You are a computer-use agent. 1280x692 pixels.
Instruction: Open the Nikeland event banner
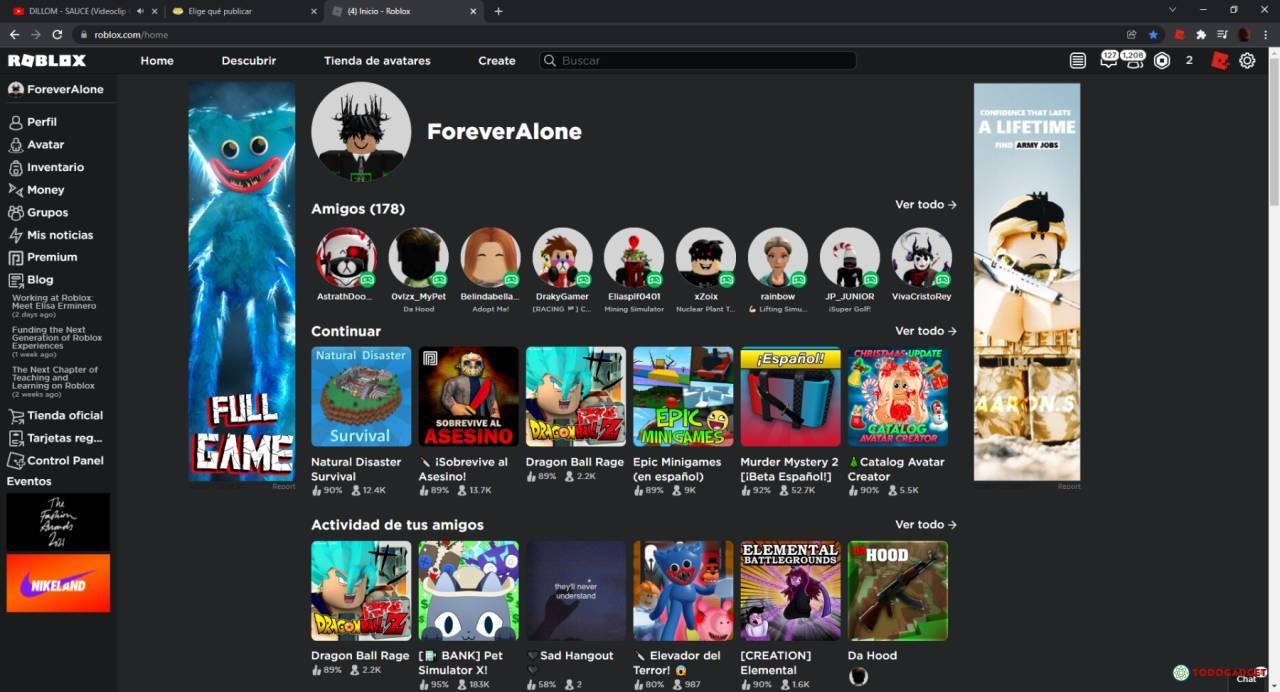pyautogui.click(x=58, y=584)
